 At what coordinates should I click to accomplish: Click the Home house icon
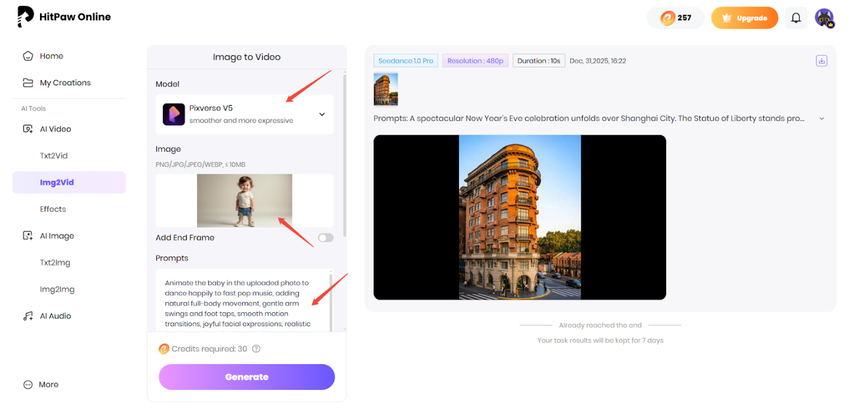[28, 56]
